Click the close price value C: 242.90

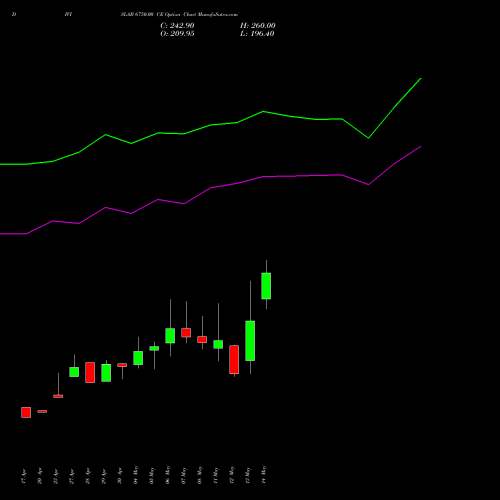177,26
